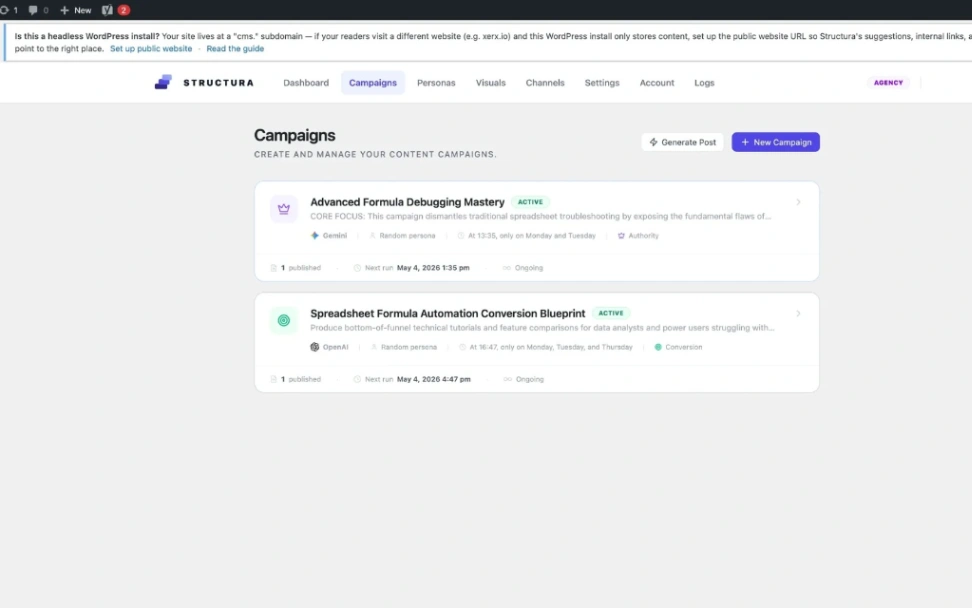
Task: Click persona icon in Advanced Formula Debugging card
Action: point(373,236)
